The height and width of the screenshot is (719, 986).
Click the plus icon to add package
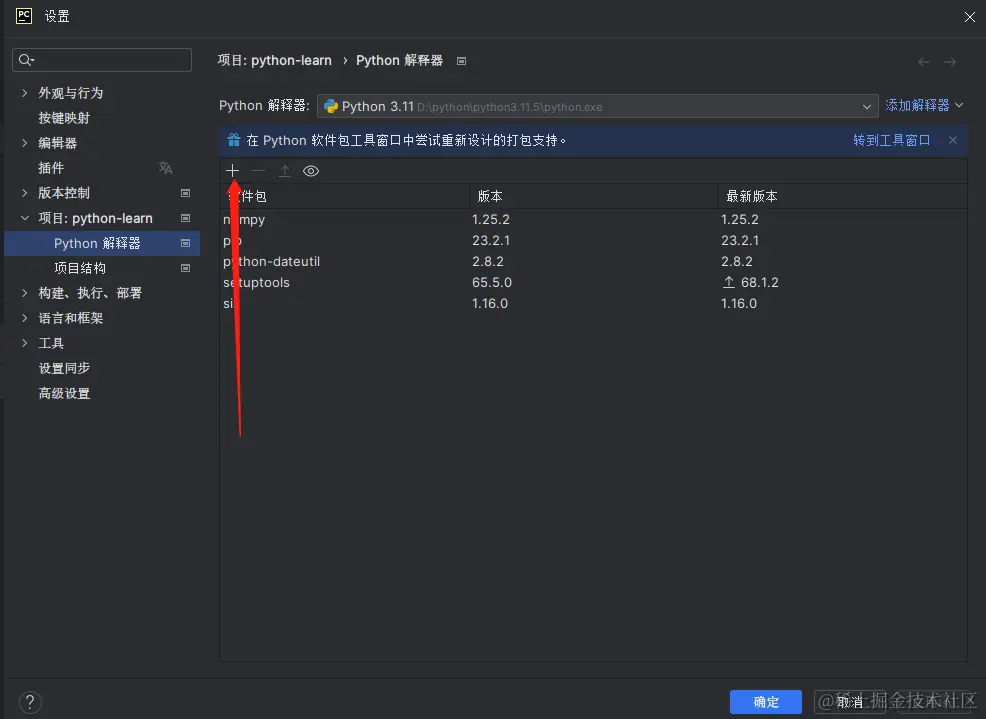[x=232, y=170]
